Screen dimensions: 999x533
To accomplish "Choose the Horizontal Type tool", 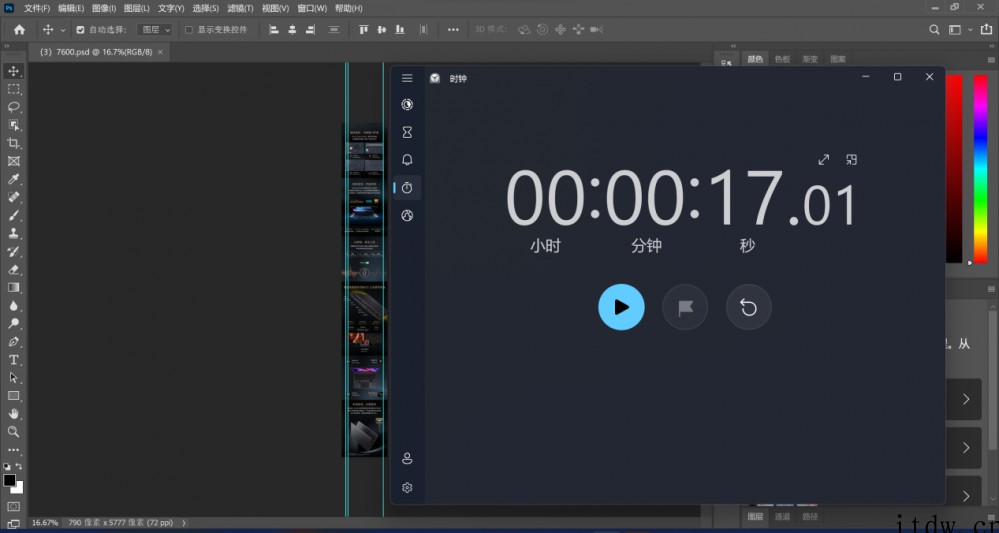I will [14, 359].
